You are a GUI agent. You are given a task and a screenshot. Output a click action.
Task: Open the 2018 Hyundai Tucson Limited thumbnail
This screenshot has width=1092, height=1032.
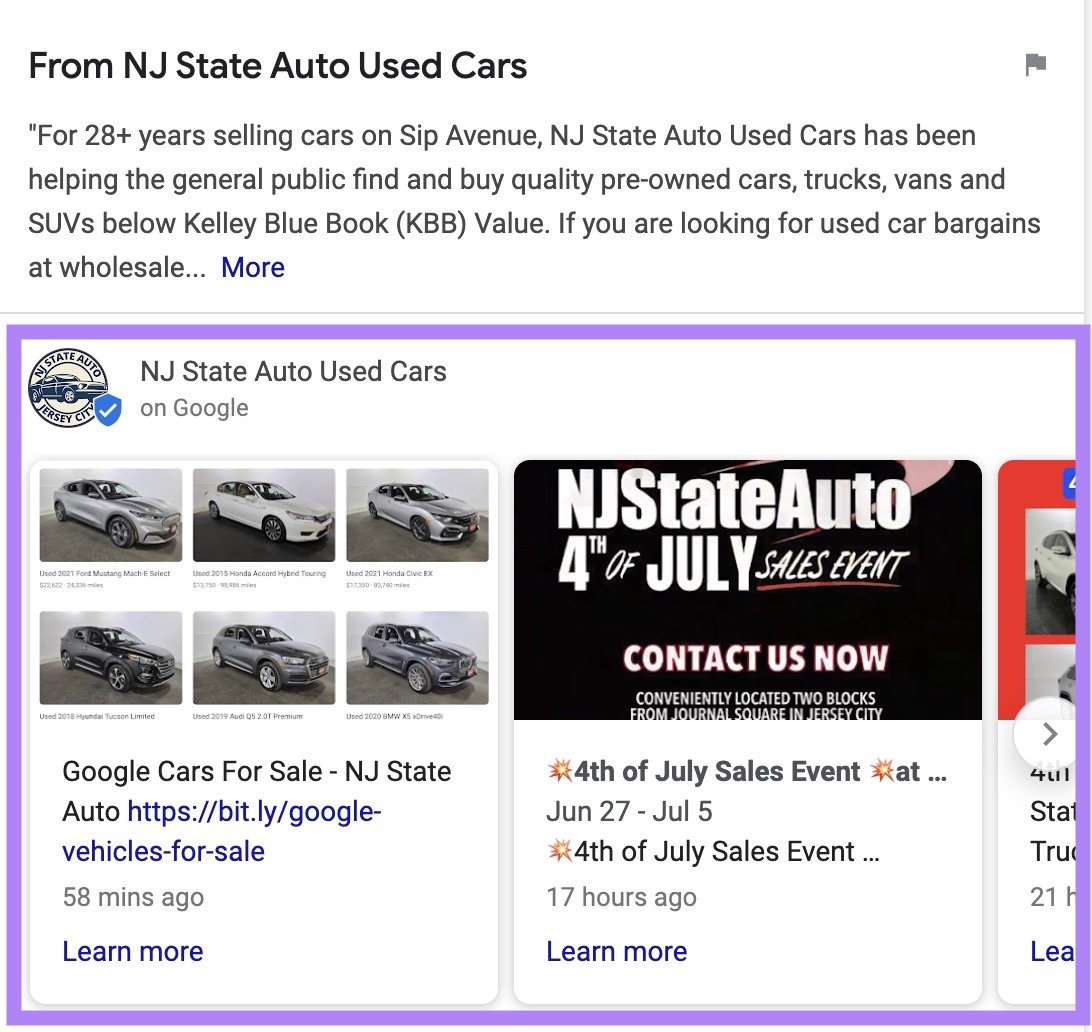110,657
